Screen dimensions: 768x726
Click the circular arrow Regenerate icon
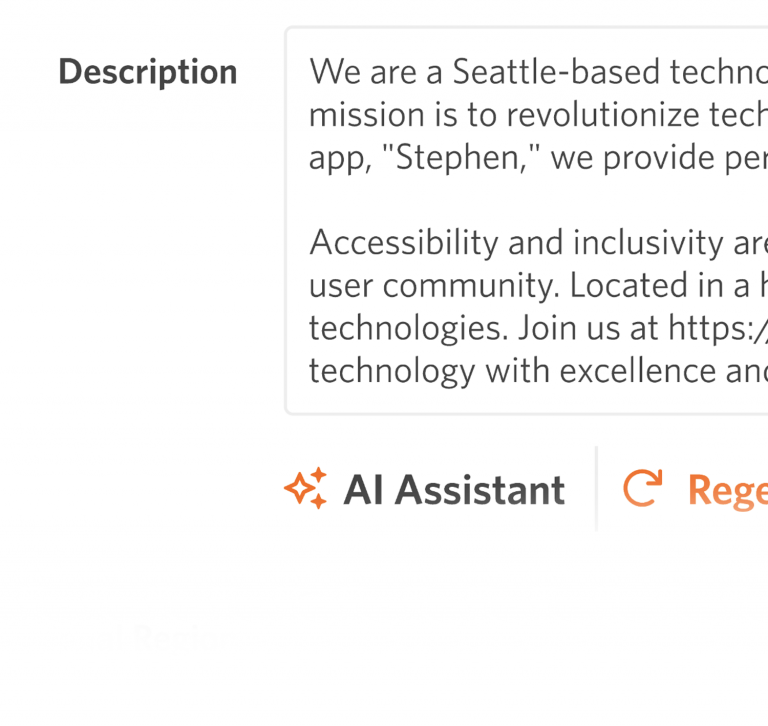[643, 489]
